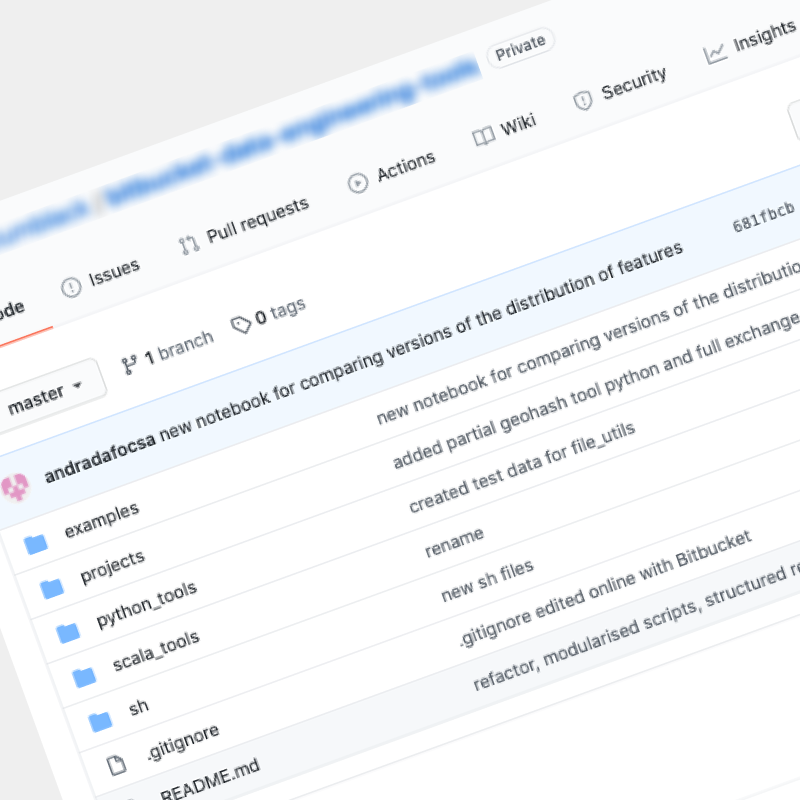Click the tag icon beside 0 tags
The width and height of the screenshot is (800, 800).
[x=241, y=324]
